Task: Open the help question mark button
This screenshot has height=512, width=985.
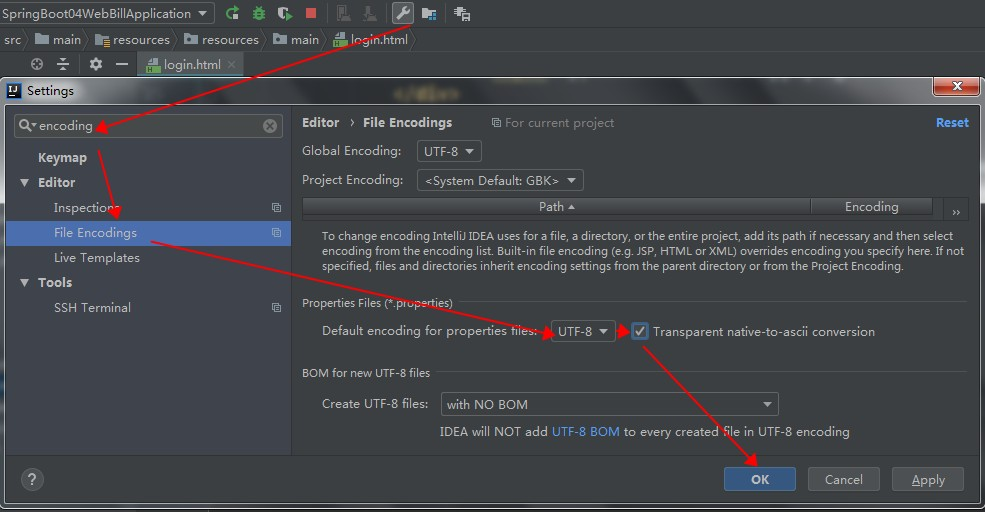Action: 32,479
